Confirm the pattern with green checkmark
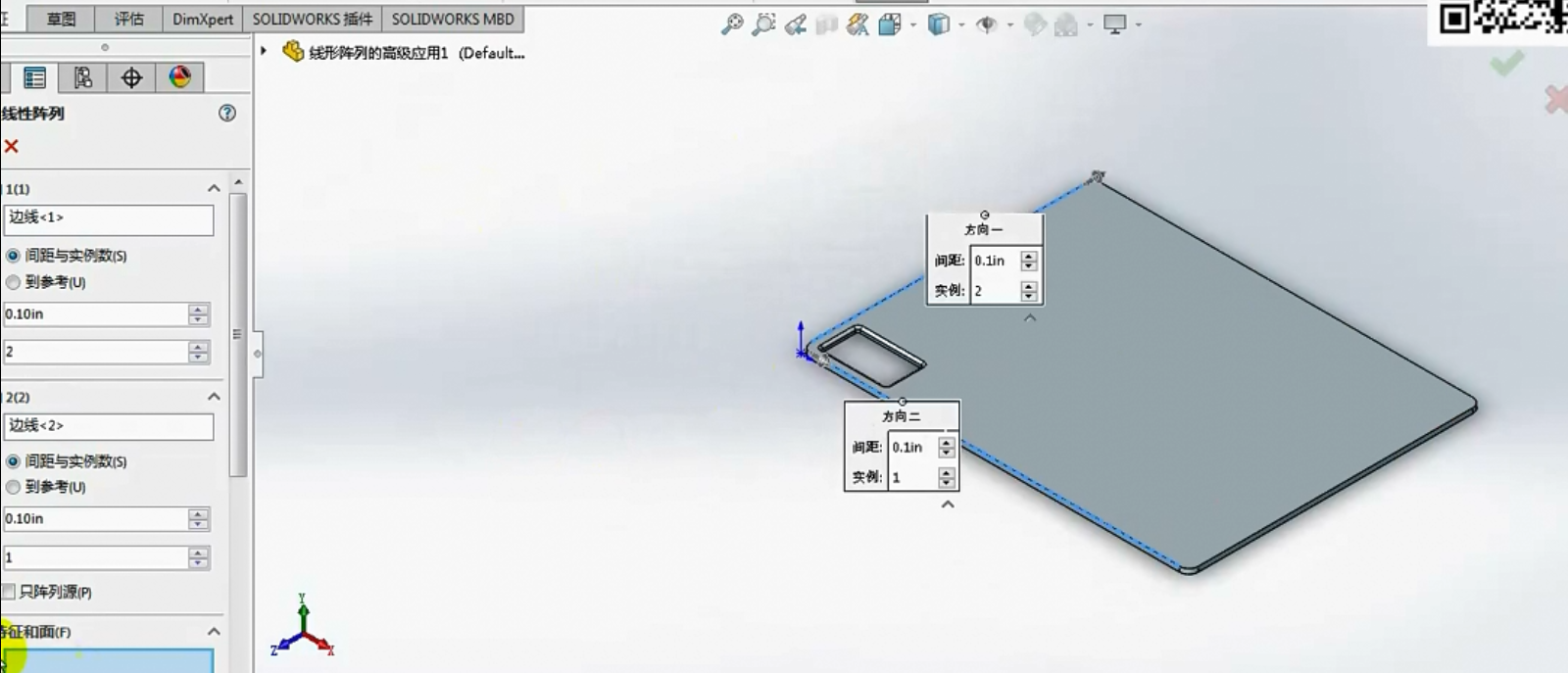 click(x=1507, y=64)
